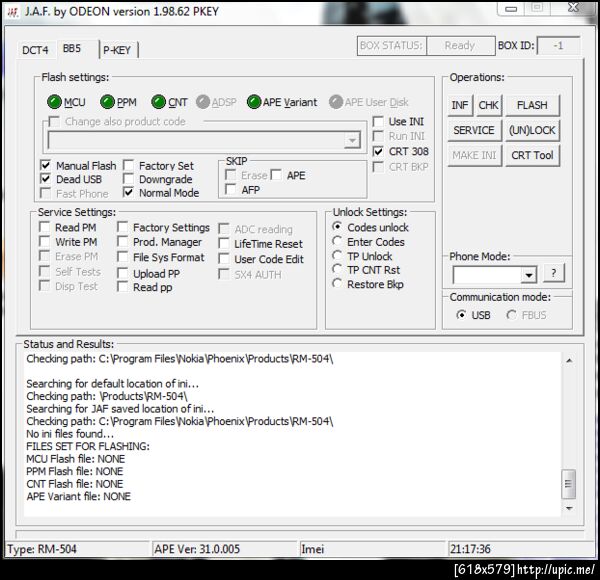Click the Imei status bar field
The image size is (600, 580).
click(x=373, y=549)
